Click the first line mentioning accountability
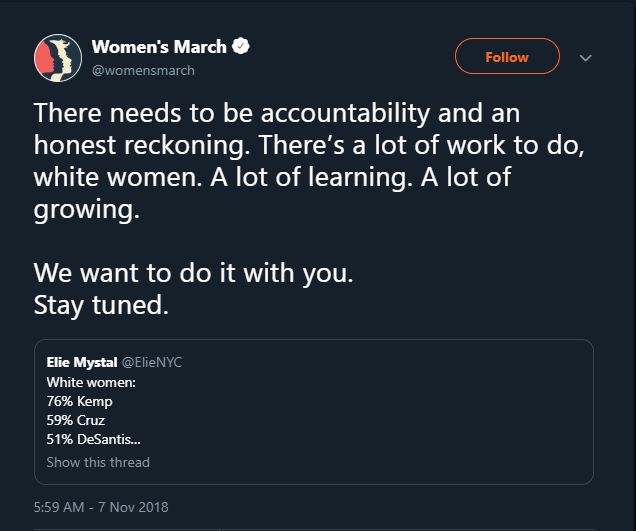Image resolution: width=636 pixels, height=531 pixels. pyautogui.click(x=277, y=112)
